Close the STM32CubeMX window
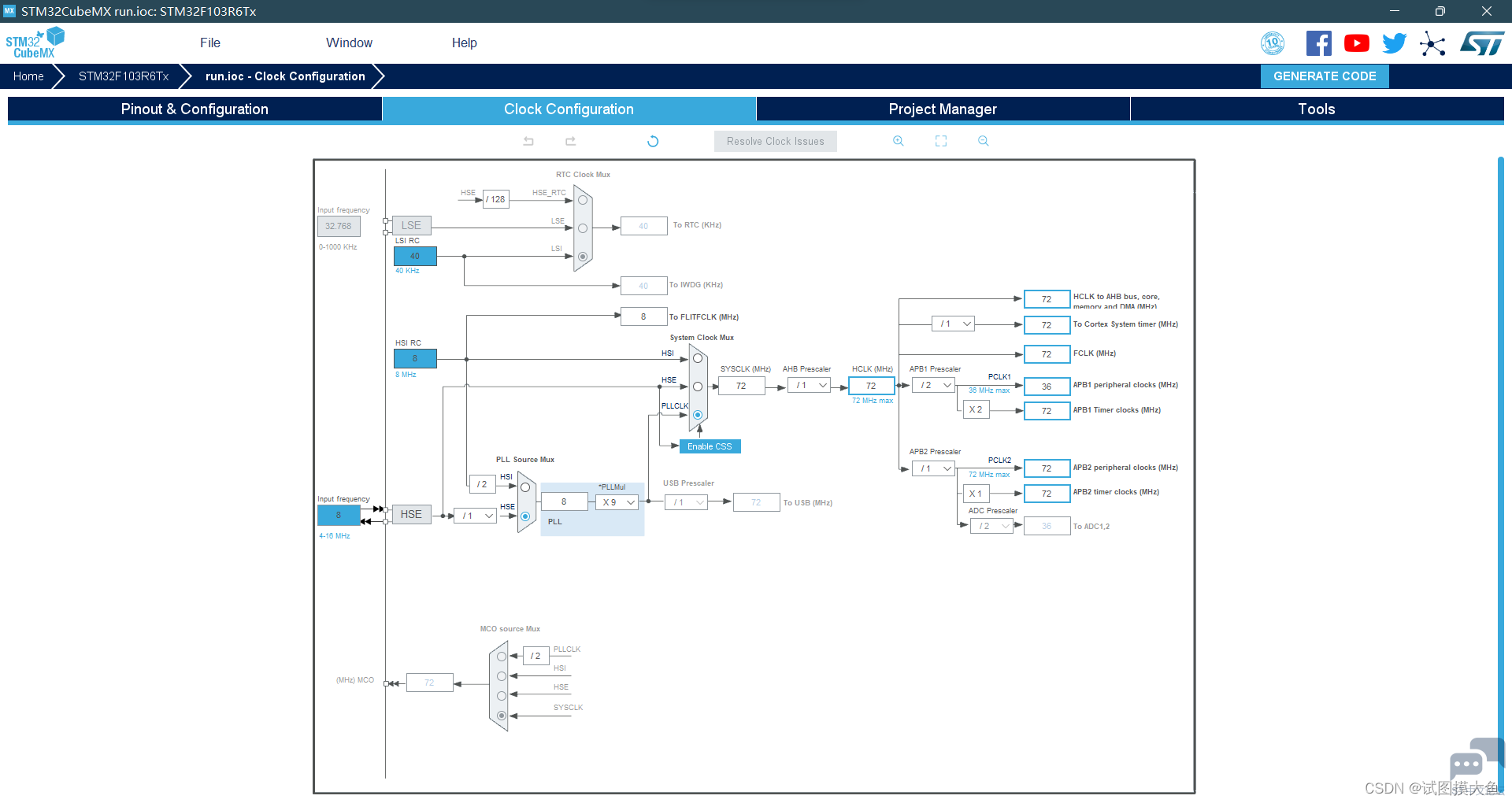This screenshot has width=1512, height=803. (x=1487, y=11)
